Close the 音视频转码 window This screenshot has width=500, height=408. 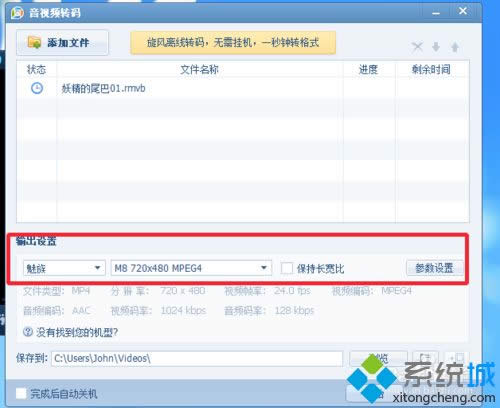pos(463,11)
